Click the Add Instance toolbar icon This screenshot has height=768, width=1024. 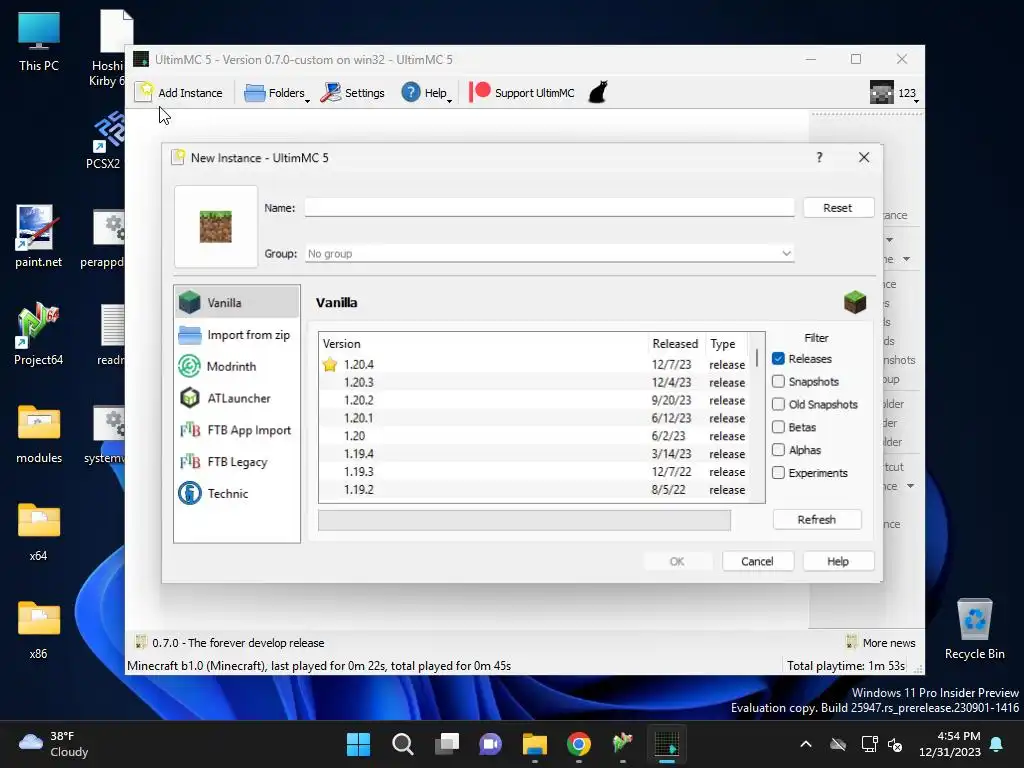click(144, 92)
